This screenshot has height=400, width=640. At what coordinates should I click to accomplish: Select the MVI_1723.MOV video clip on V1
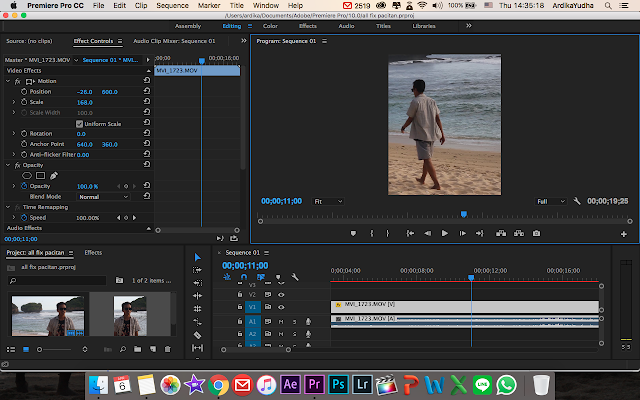(464, 307)
